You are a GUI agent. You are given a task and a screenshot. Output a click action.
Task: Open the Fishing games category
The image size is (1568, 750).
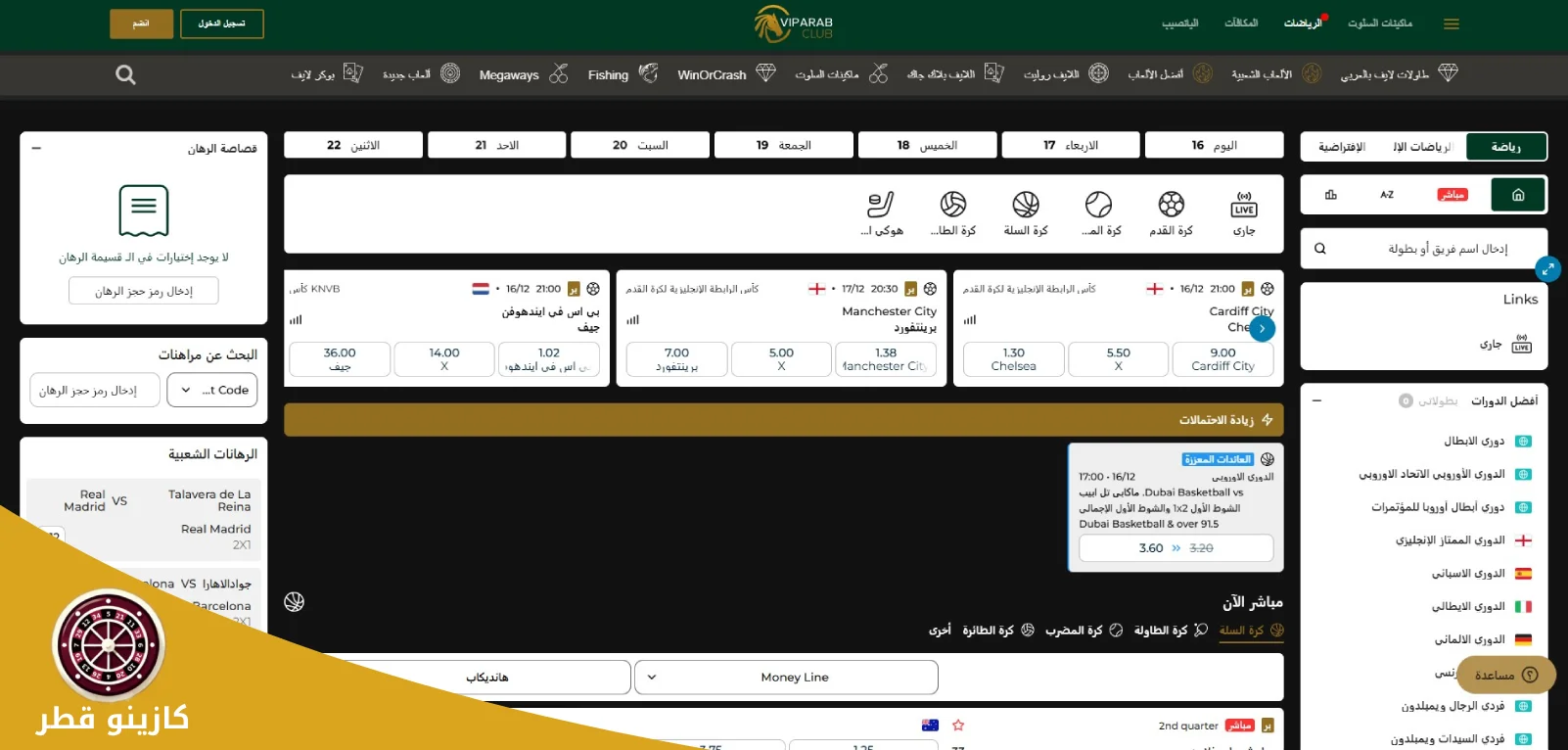click(623, 74)
